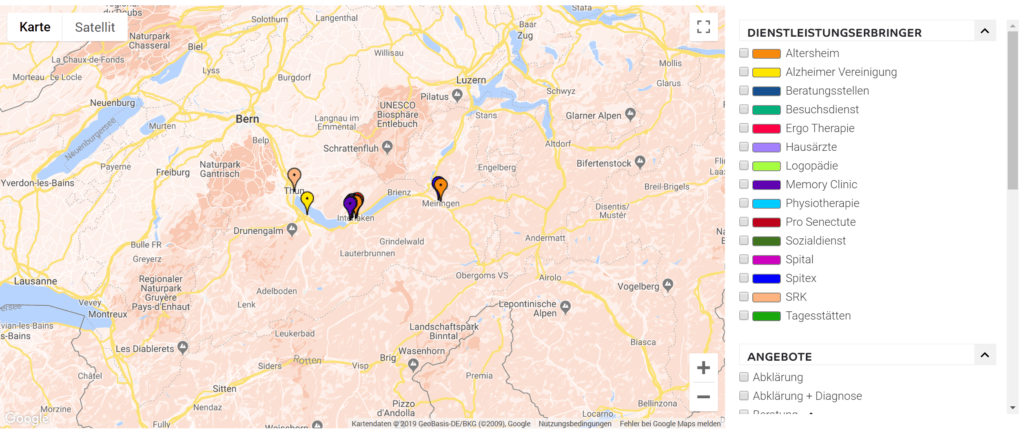The width and height of the screenshot is (1024, 432).
Task: Switch to Satellit map view
Action: [95, 27]
